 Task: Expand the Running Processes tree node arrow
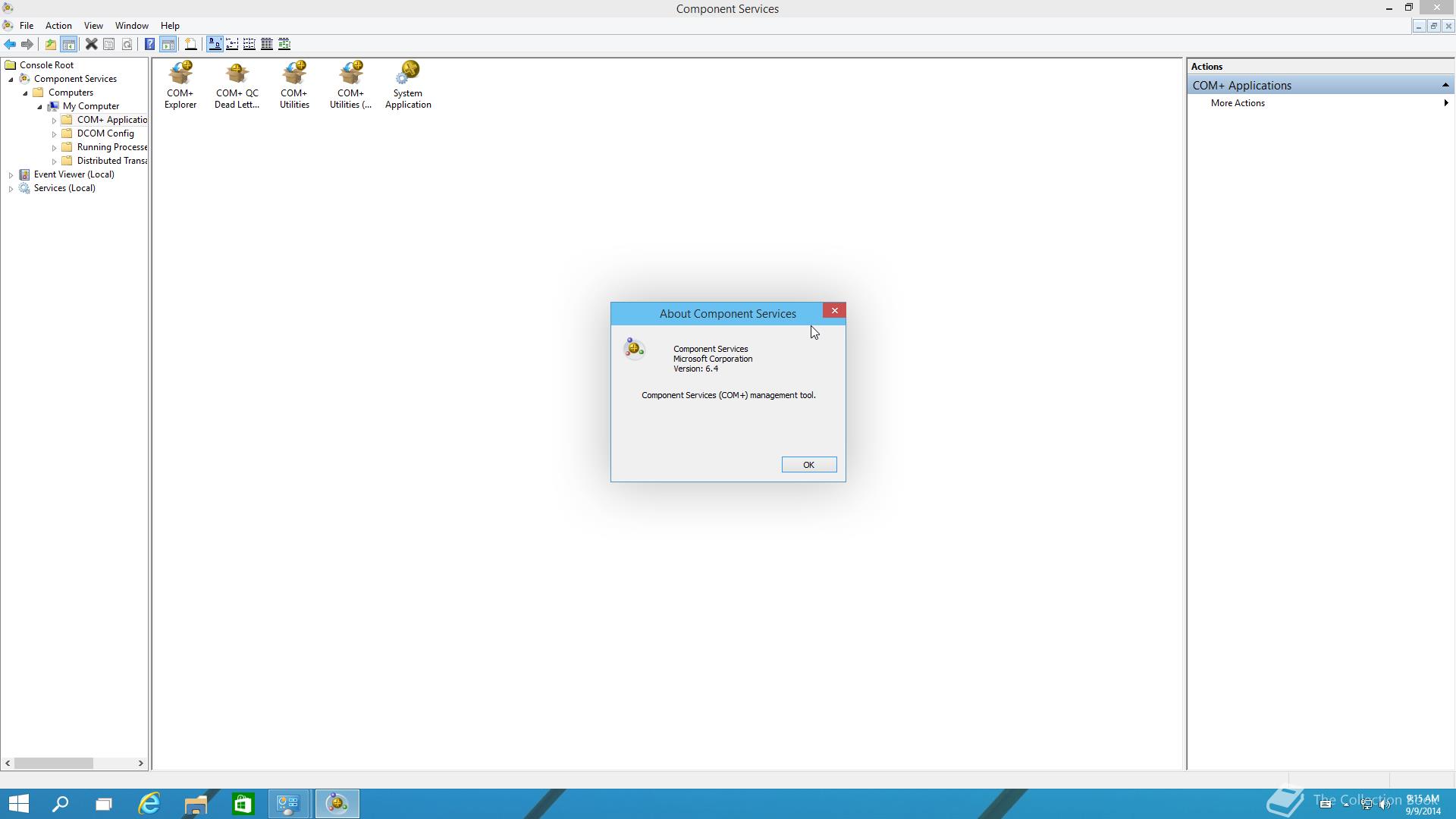coord(54,147)
